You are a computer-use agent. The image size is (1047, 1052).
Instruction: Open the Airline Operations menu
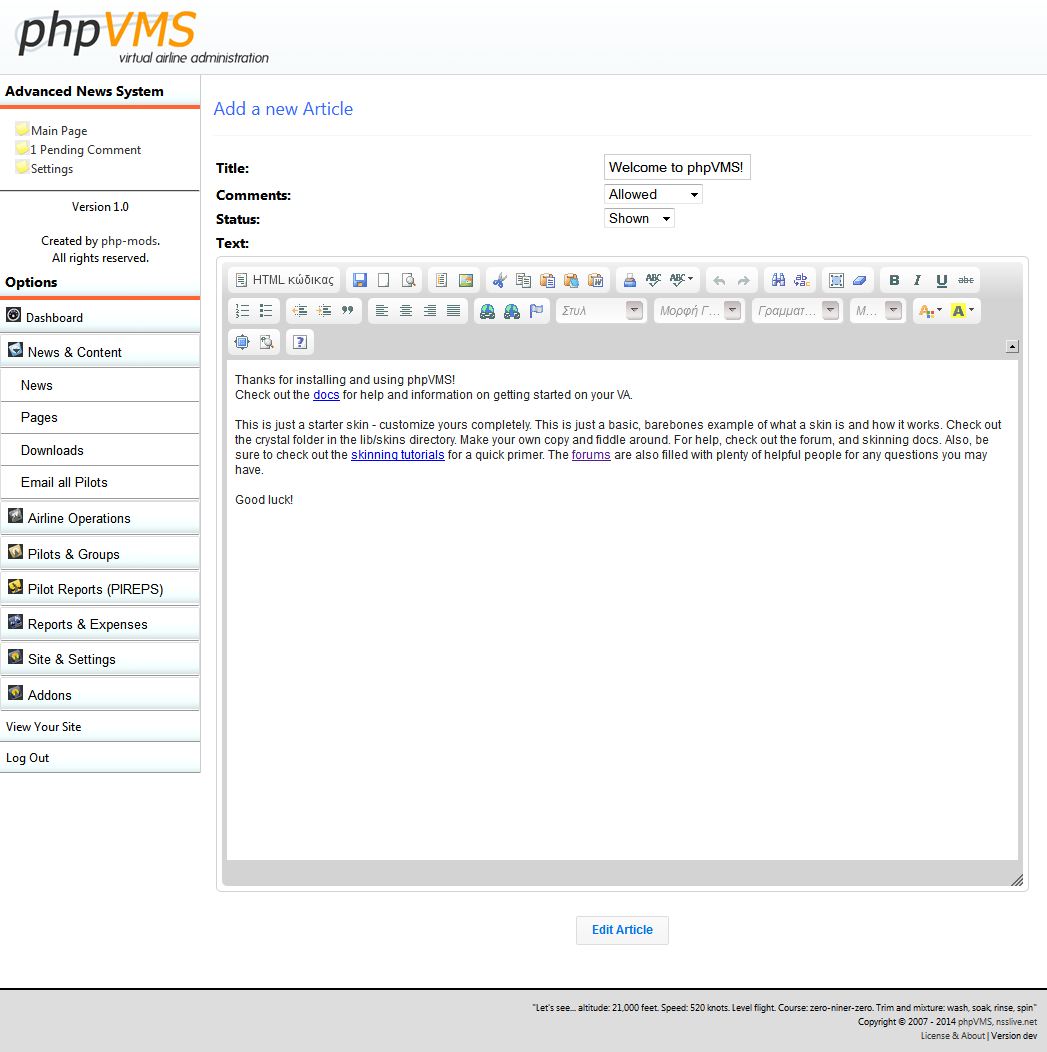(101, 518)
